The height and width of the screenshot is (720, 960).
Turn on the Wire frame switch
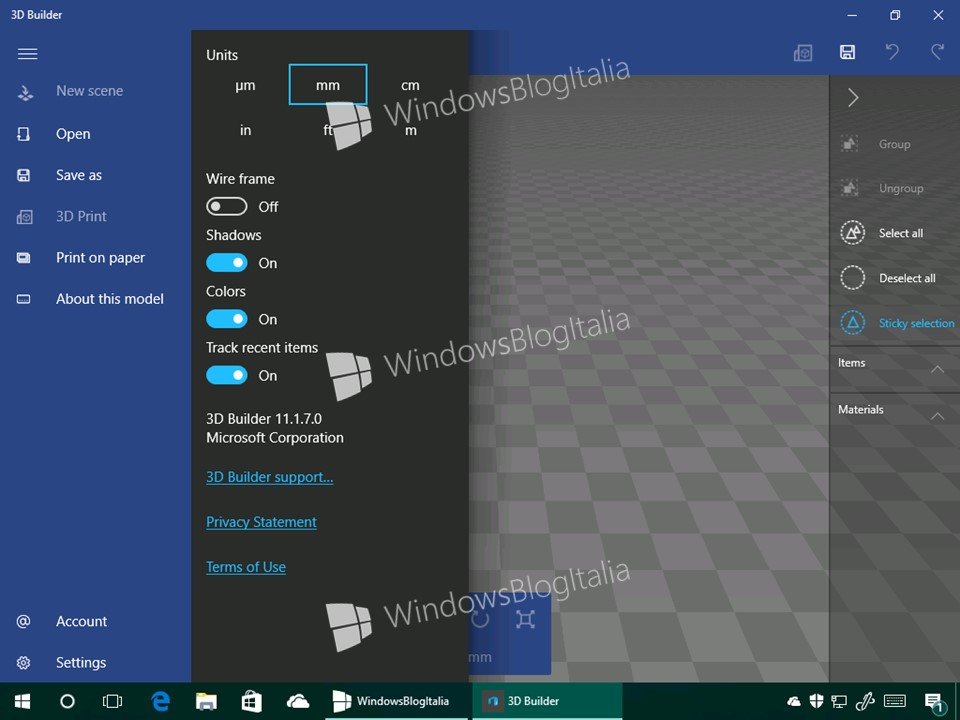(x=227, y=207)
